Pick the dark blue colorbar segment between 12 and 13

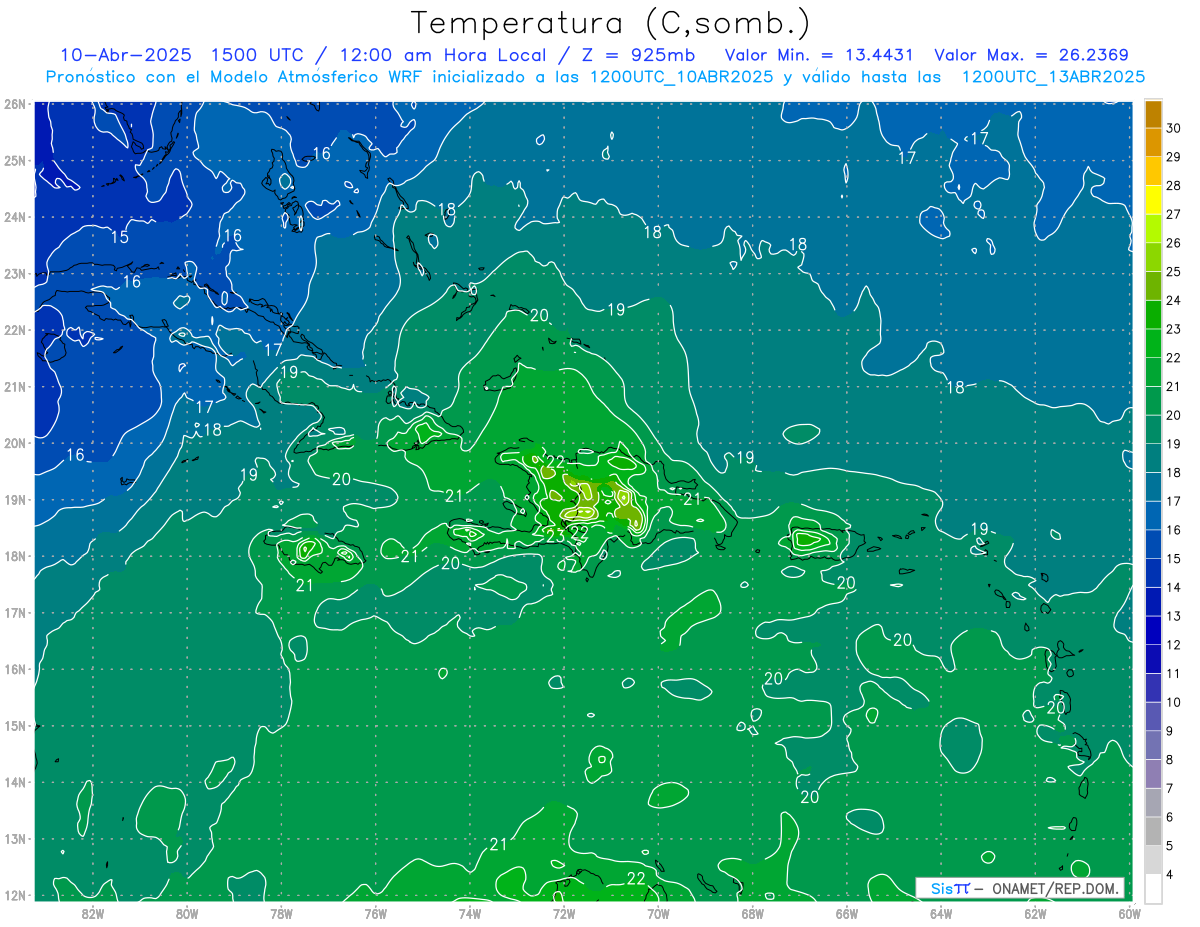1153,630
